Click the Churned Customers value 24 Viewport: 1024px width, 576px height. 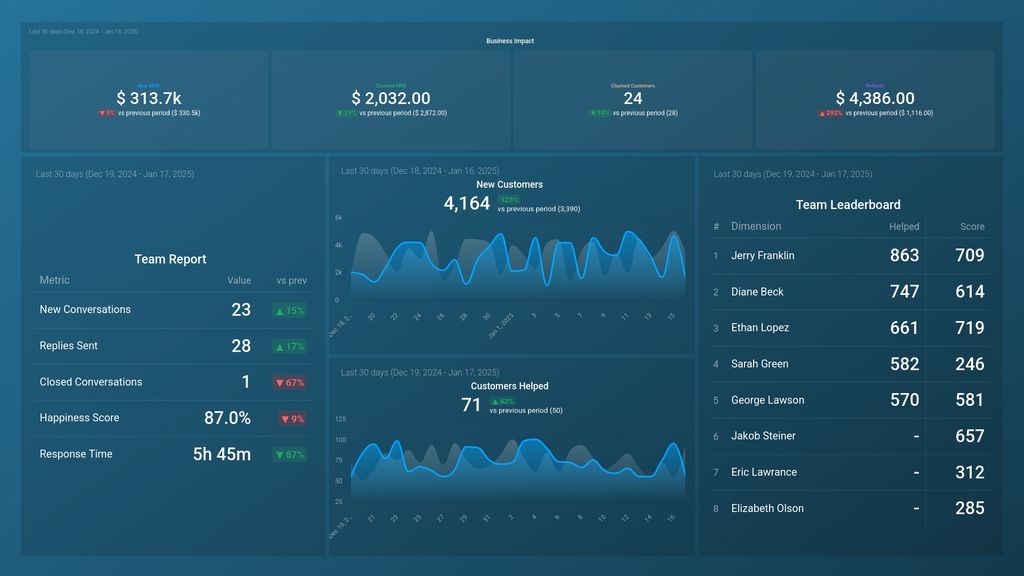click(x=632, y=98)
